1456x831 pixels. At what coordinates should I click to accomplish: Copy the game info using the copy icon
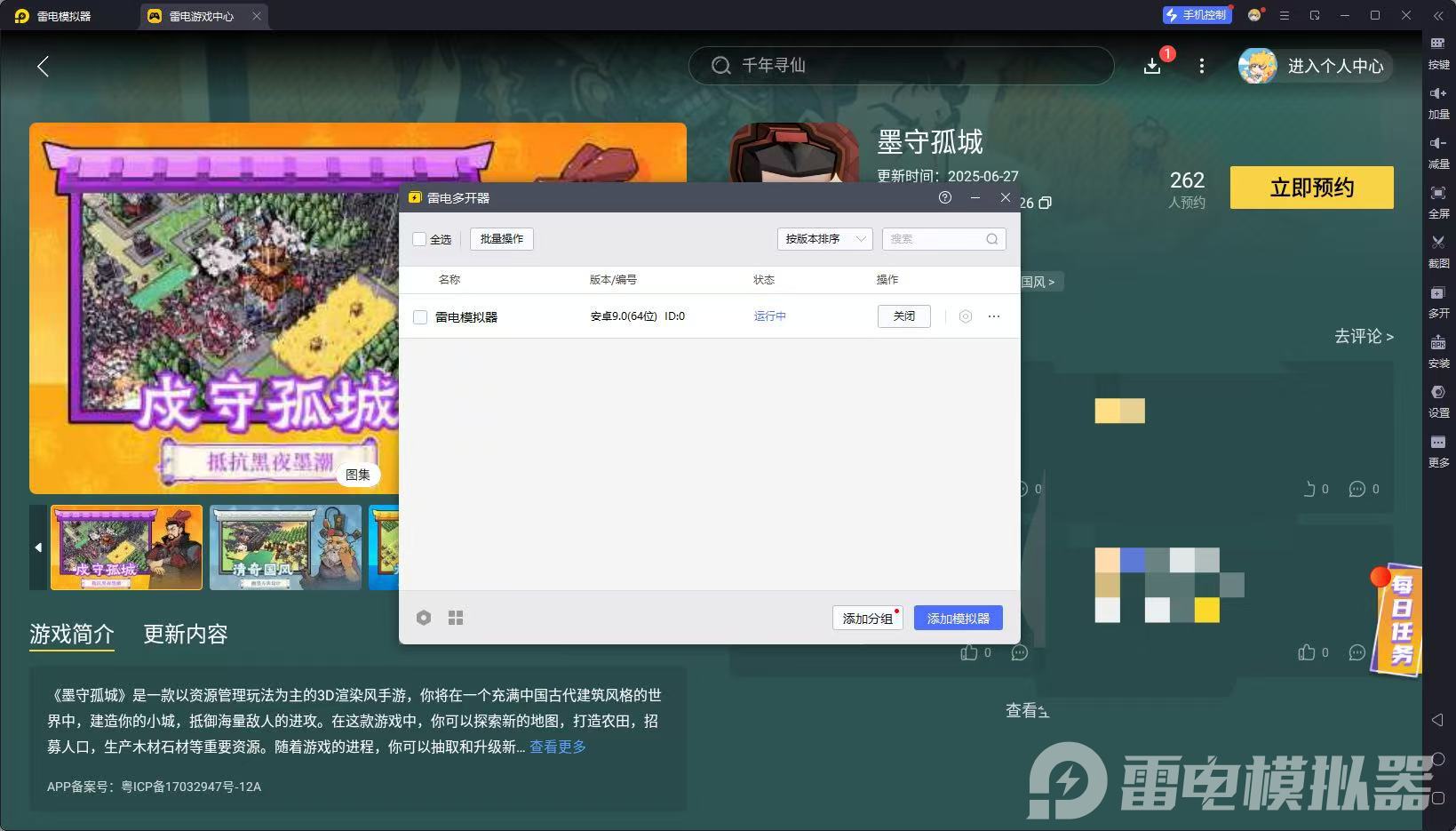tap(1046, 203)
